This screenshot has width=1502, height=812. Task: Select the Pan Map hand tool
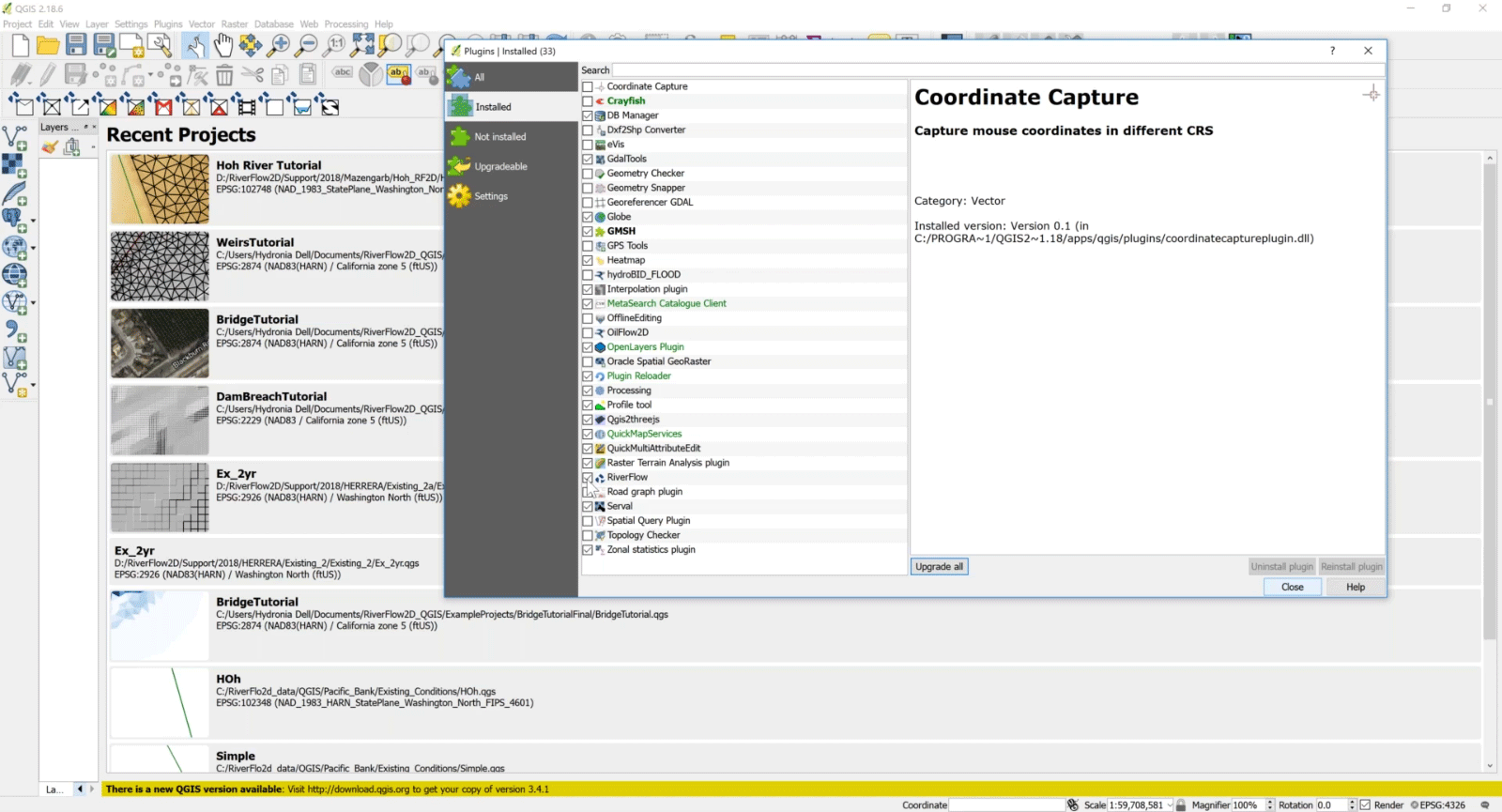coord(222,45)
